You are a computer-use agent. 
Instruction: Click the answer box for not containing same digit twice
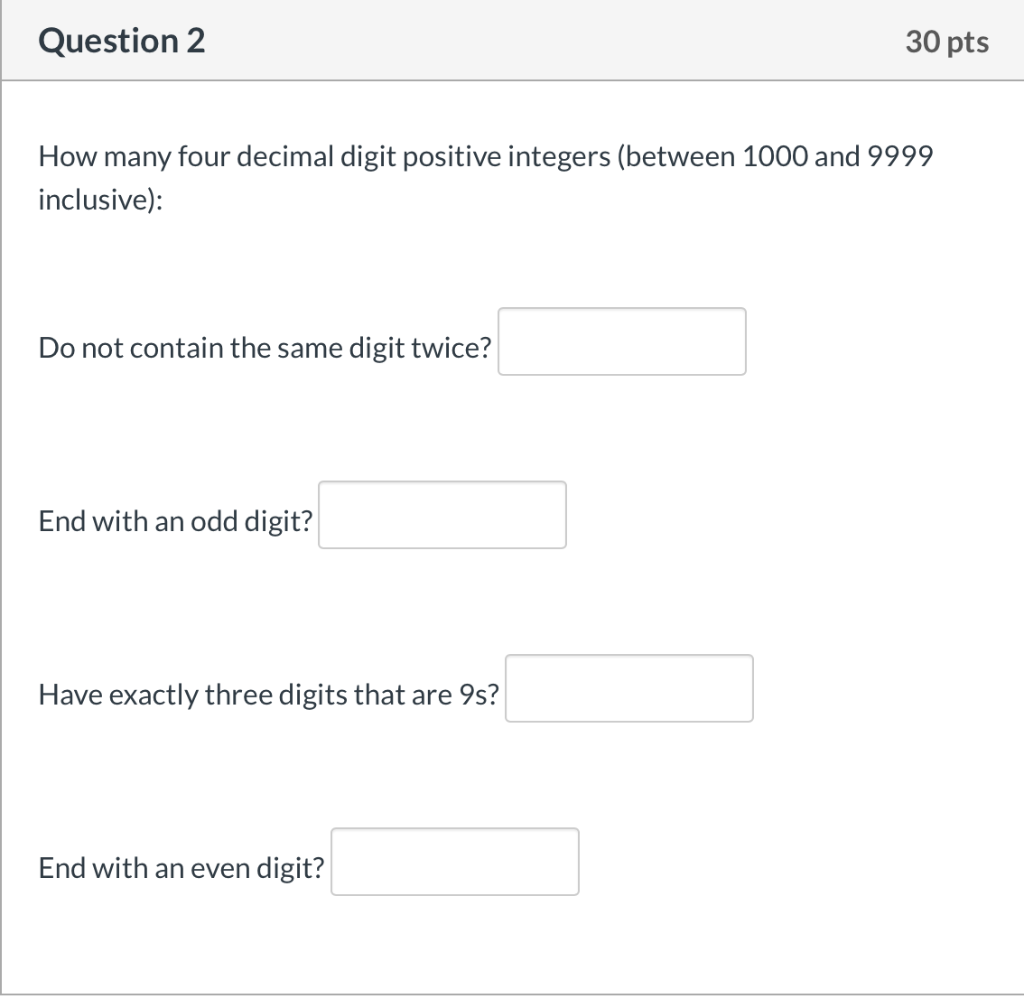click(622, 341)
